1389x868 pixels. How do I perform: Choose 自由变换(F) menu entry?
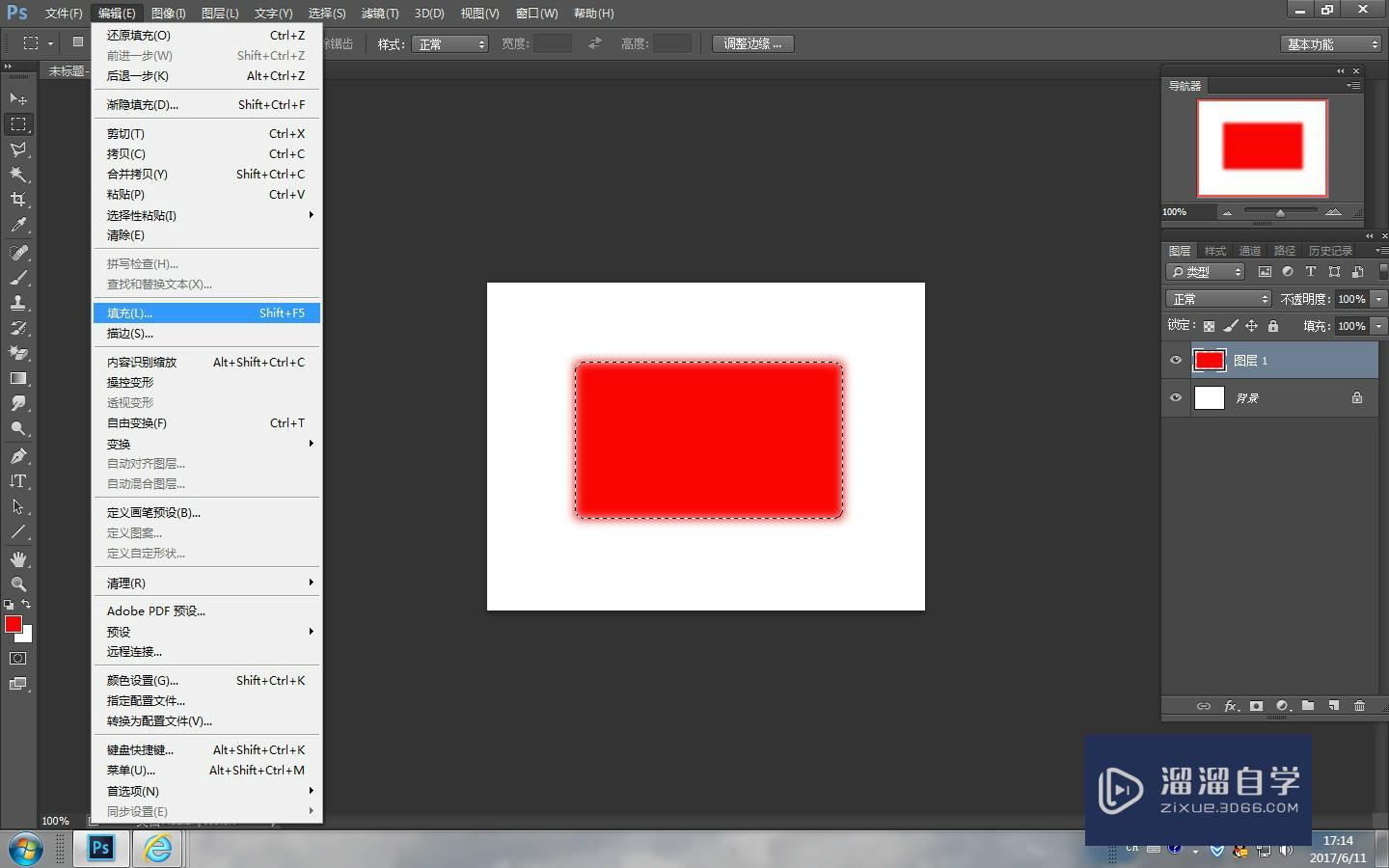click(206, 422)
